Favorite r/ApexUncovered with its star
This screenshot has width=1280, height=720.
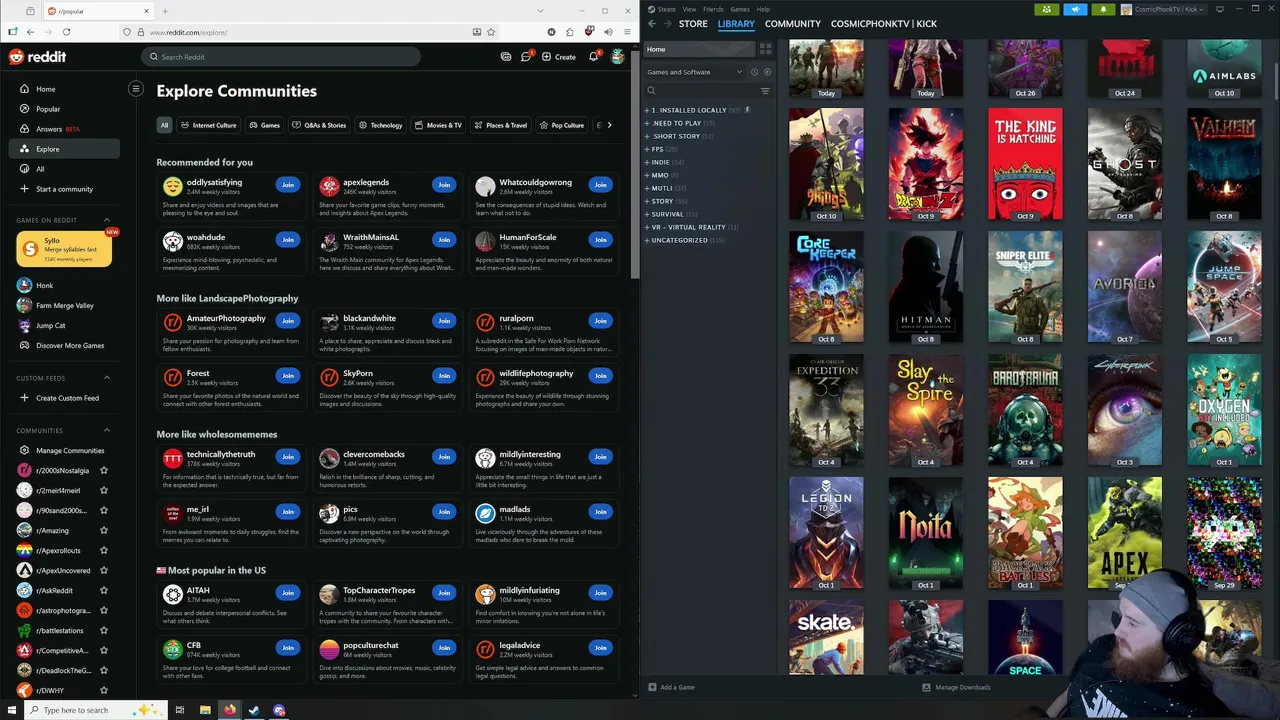pyautogui.click(x=104, y=570)
